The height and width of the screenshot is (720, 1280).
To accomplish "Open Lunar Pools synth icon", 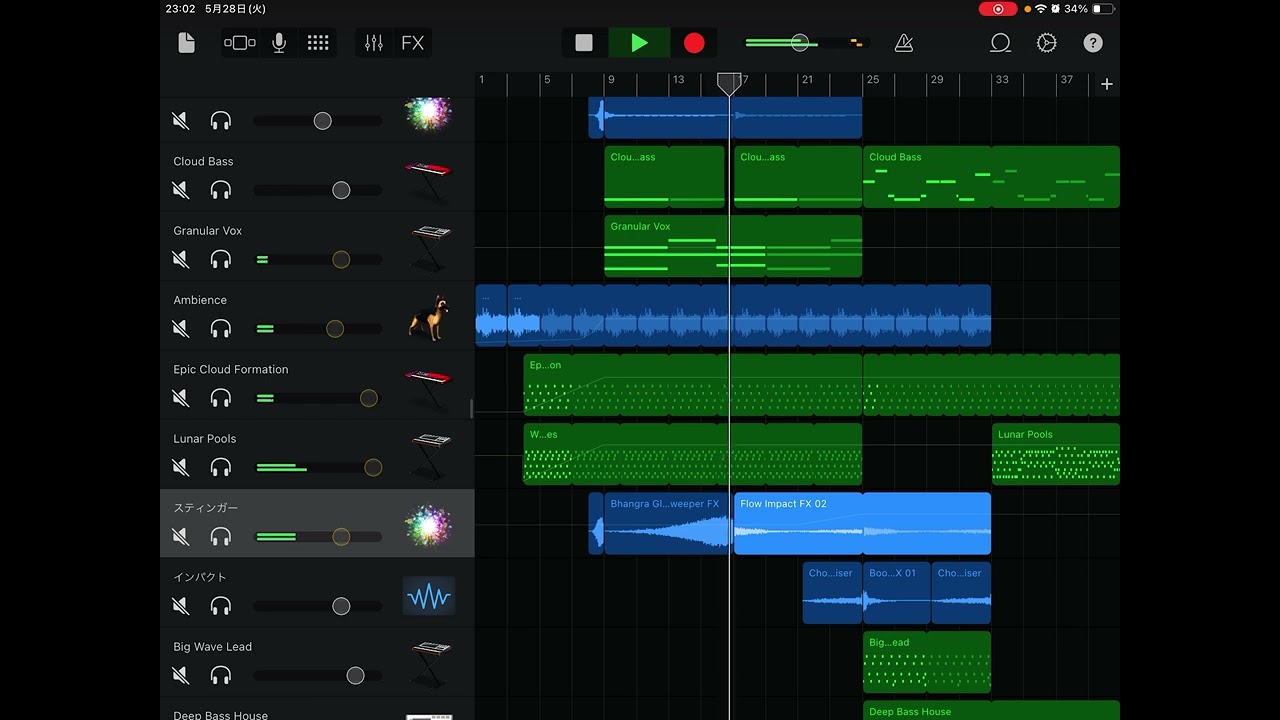I will click(x=428, y=457).
